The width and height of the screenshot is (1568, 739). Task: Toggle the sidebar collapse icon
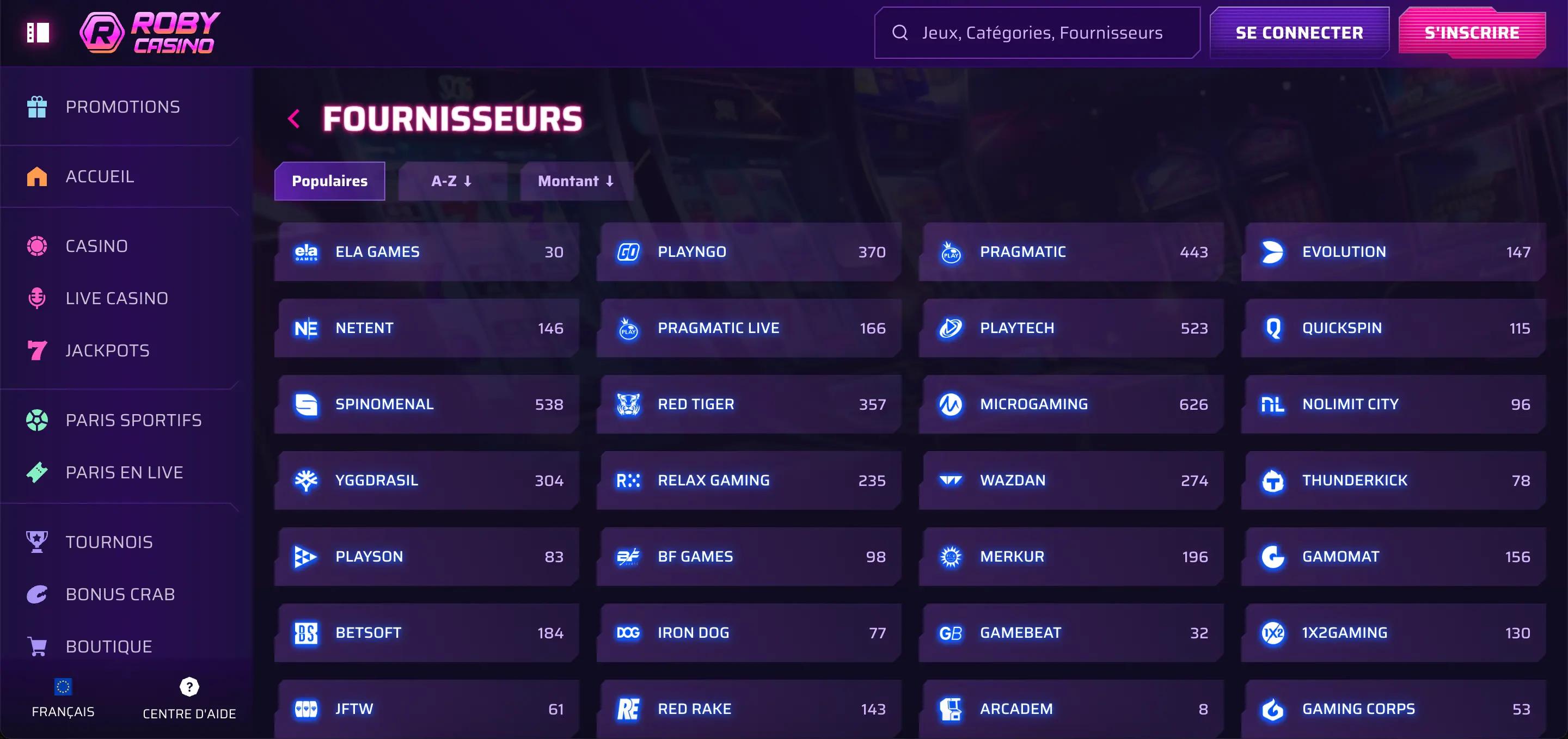coord(38,32)
